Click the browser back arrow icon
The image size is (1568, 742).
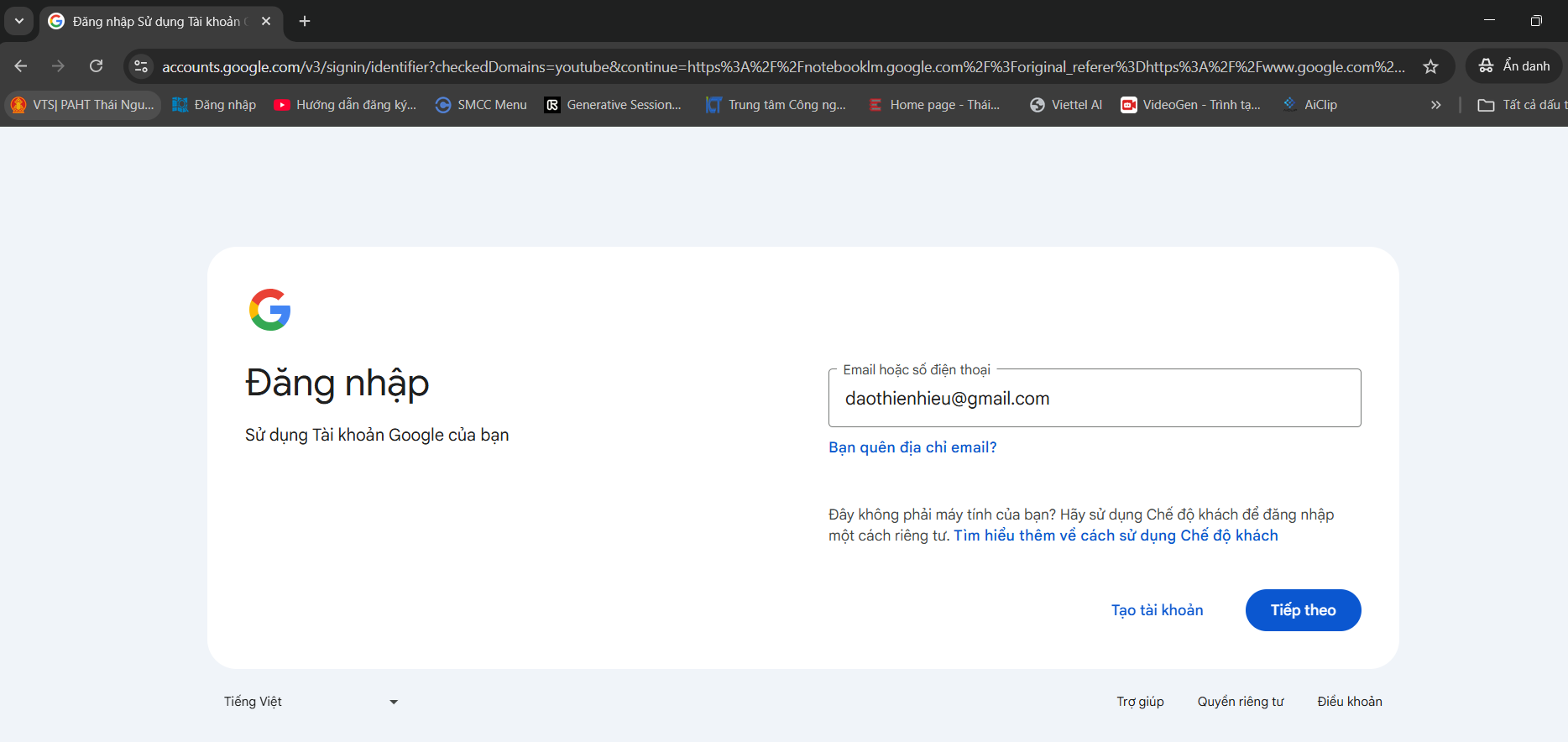(21, 66)
